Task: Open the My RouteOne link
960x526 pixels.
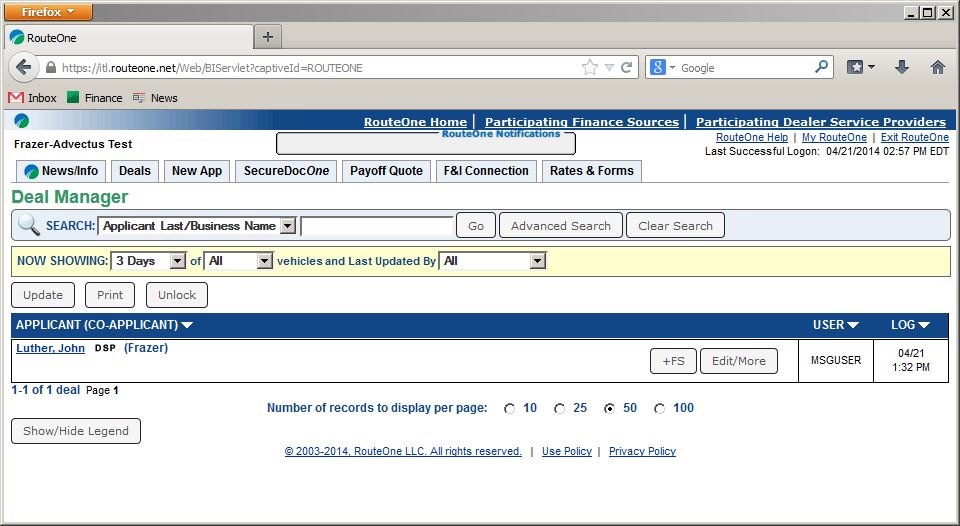Action: (834, 137)
